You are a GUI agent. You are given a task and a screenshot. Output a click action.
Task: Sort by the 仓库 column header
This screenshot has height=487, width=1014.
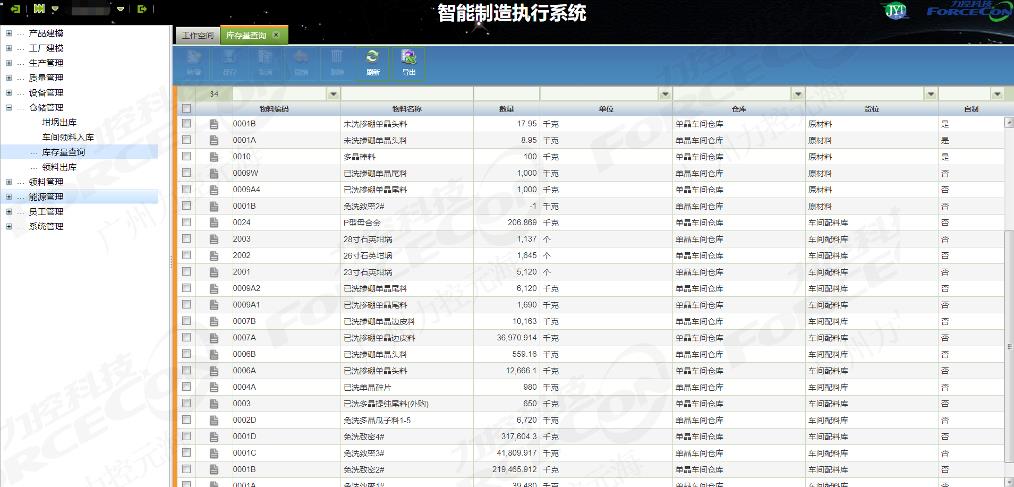(x=739, y=109)
